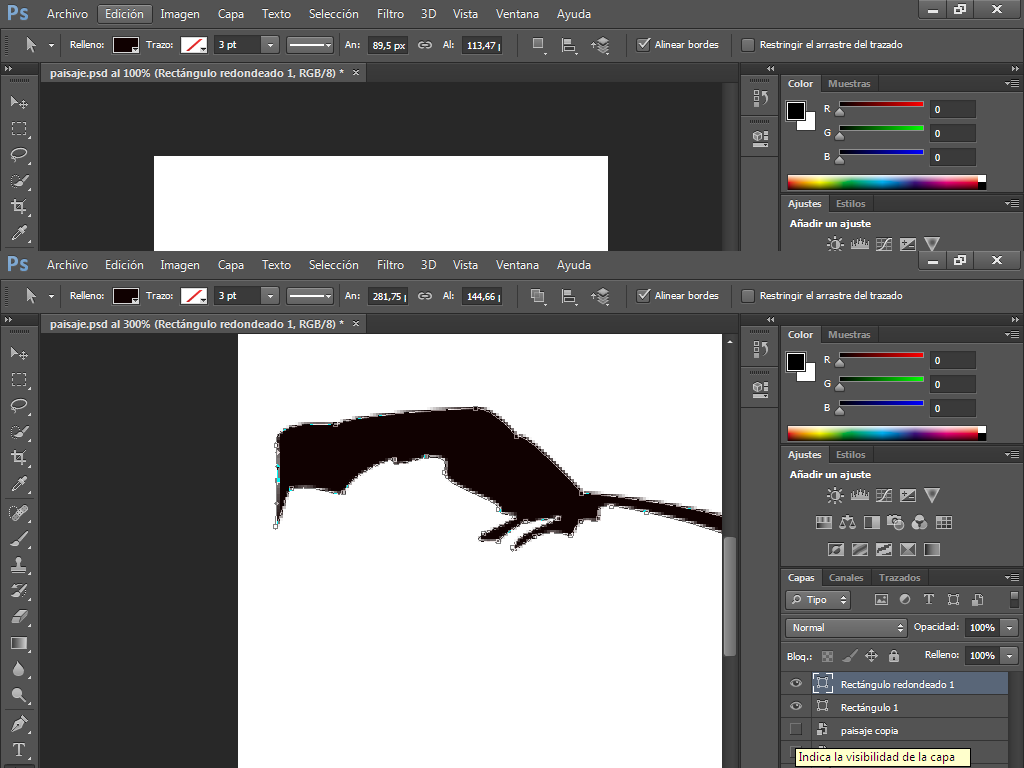Open Edición menu in the 100% window
This screenshot has height=768, width=1024.
pos(124,14)
